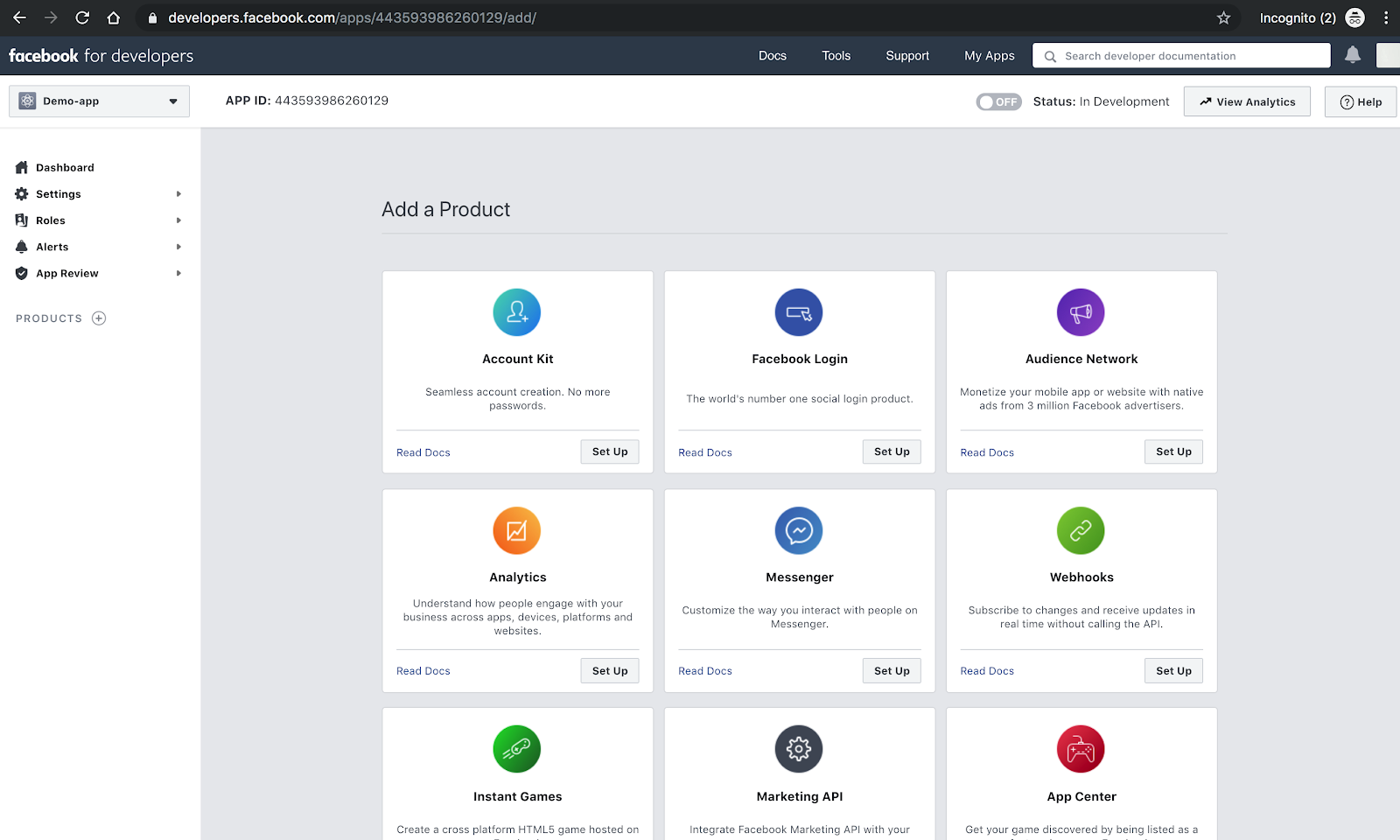Click the Instant Games controller icon
Image resolution: width=1400 pixels, height=840 pixels.
pyautogui.click(x=517, y=749)
